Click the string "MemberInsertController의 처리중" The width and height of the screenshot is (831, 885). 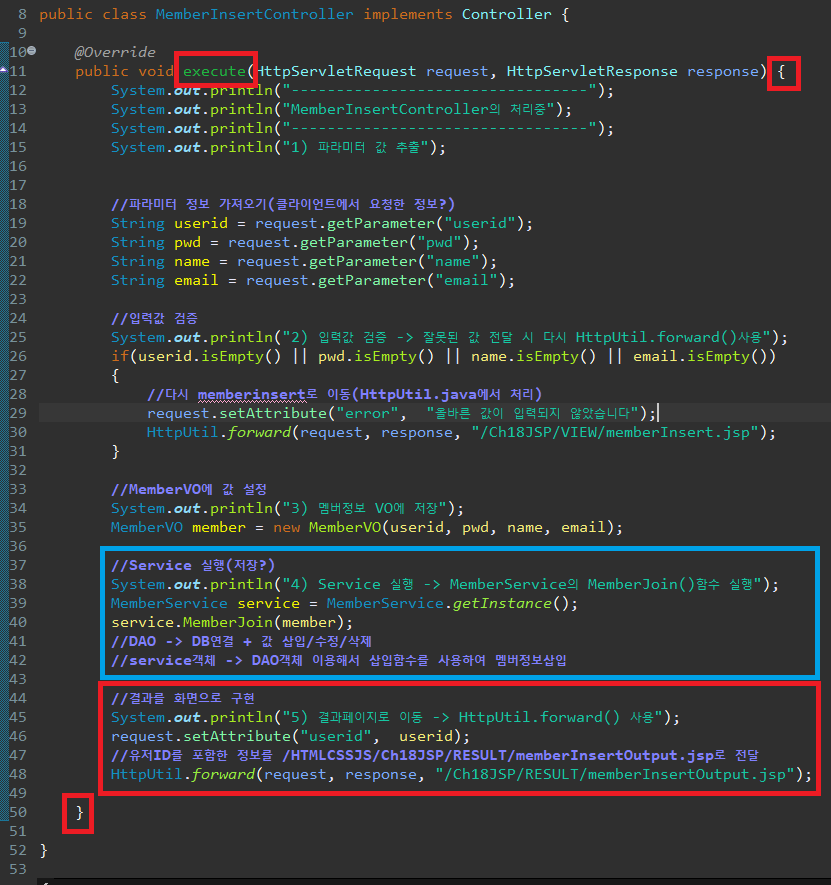point(418,109)
